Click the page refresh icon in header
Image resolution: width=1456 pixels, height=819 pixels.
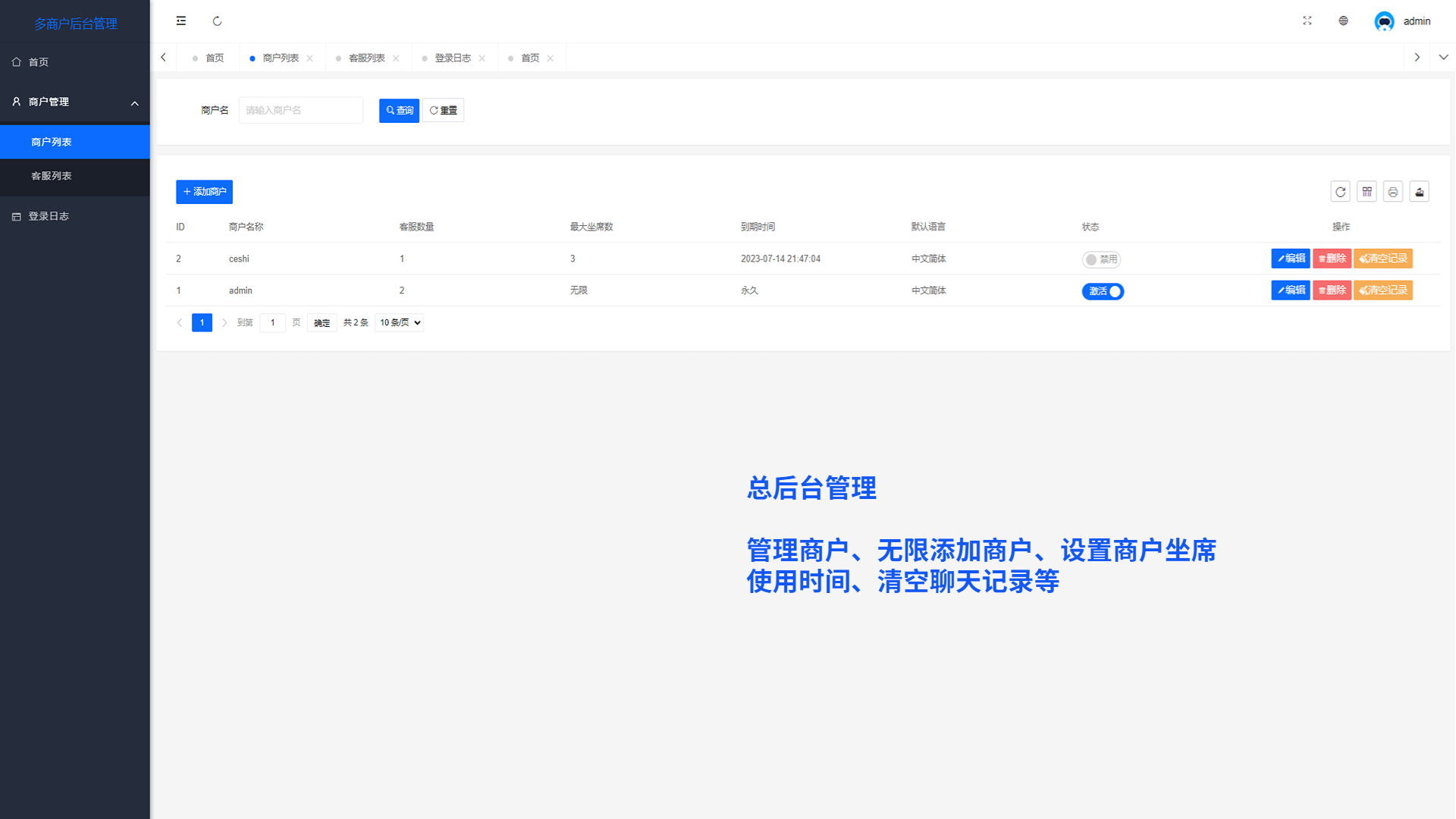(217, 21)
